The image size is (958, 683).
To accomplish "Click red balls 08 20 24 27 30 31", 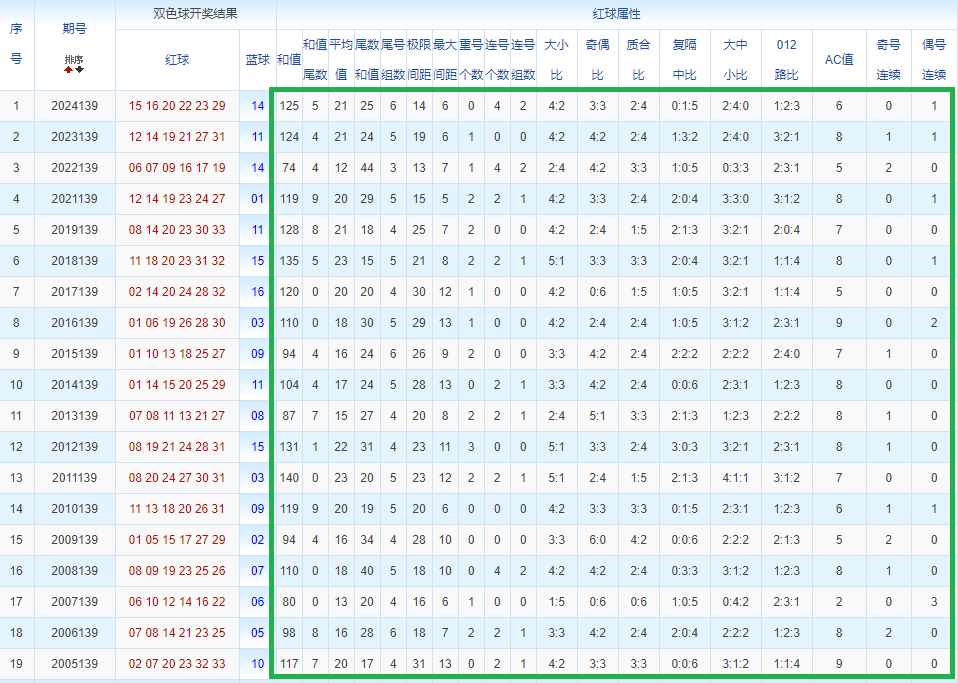I will coord(177,478).
